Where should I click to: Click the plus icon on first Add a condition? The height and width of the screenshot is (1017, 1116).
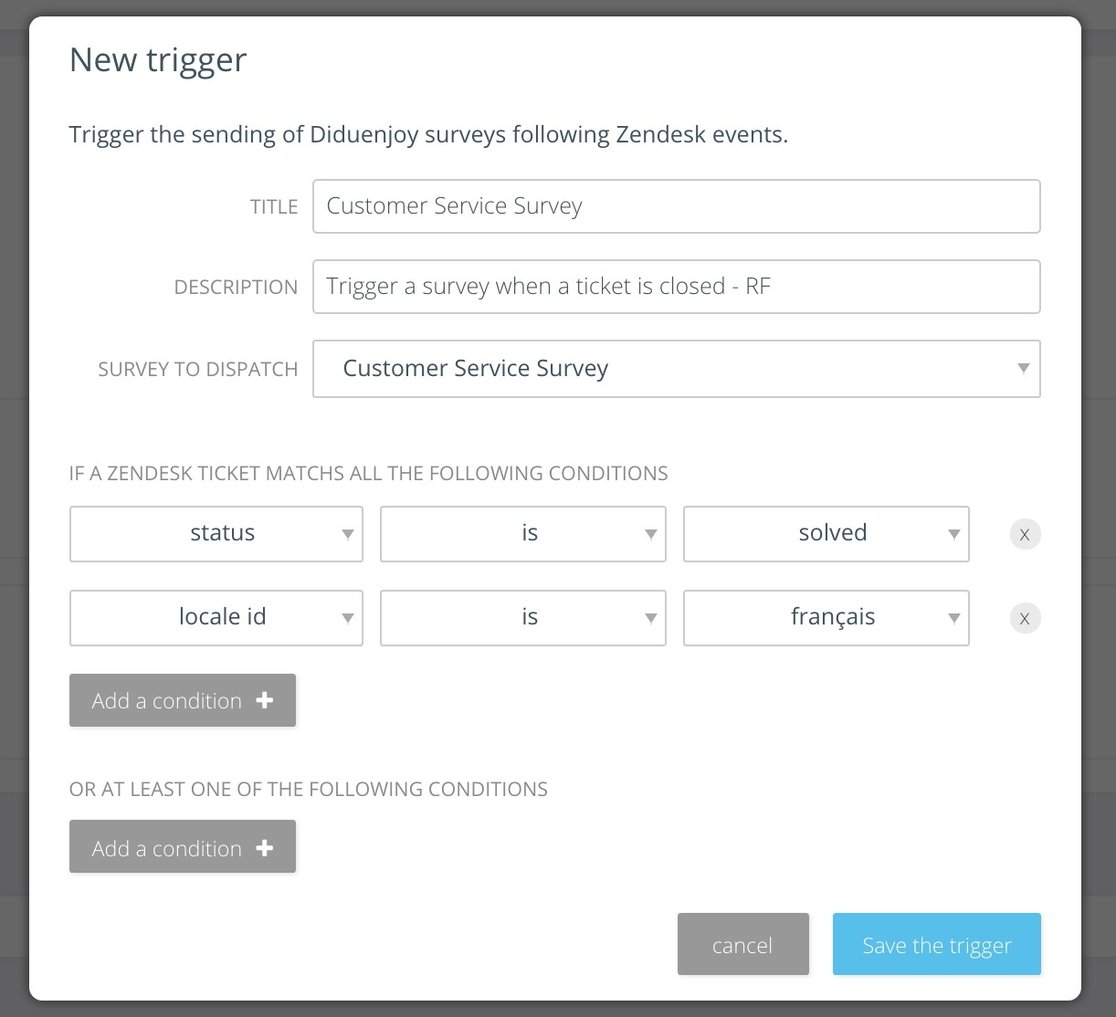click(263, 700)
